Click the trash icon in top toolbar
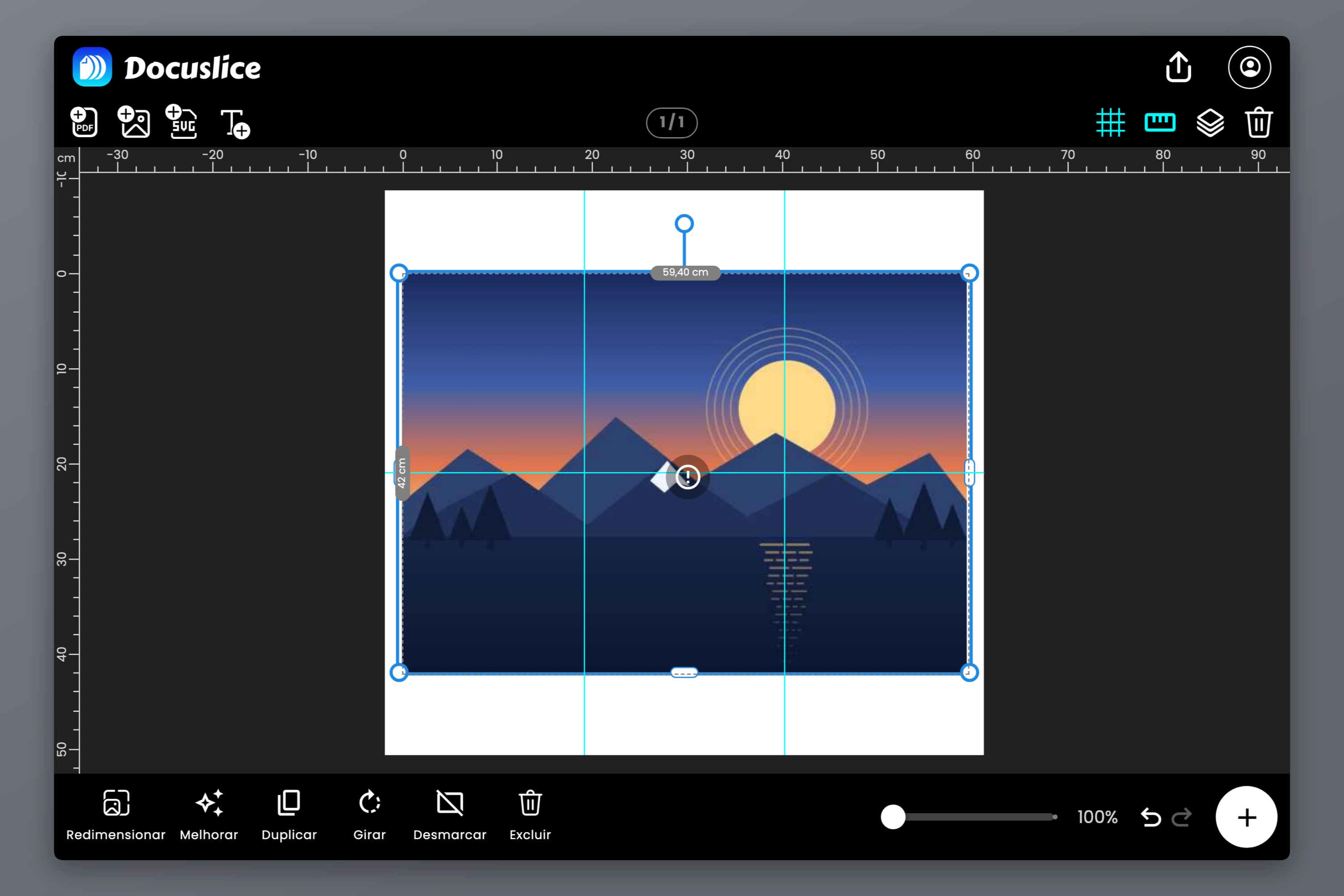Viewport: 1344px width, 896px height. point(1259,122)
